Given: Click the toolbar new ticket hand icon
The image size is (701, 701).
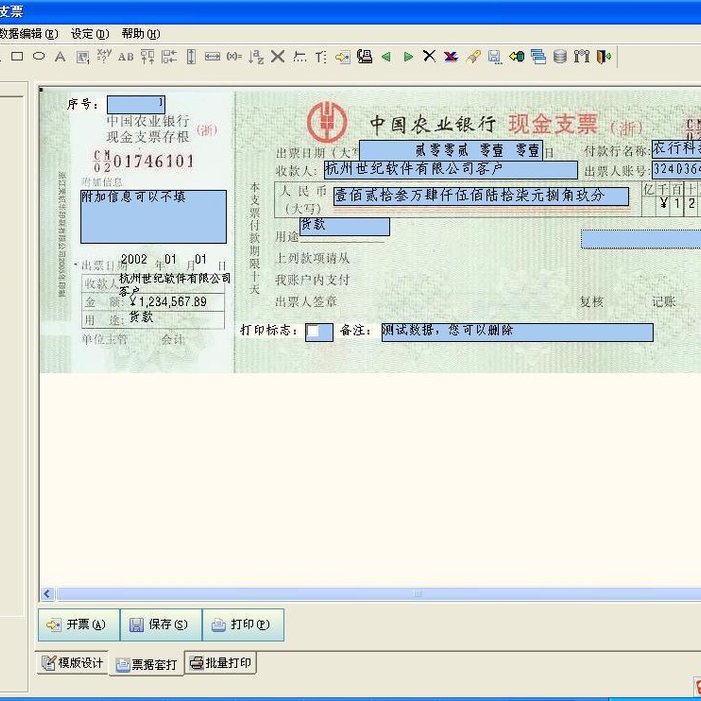Looking at the screenshot, I should pyautogui.click(x=343, y=57).
